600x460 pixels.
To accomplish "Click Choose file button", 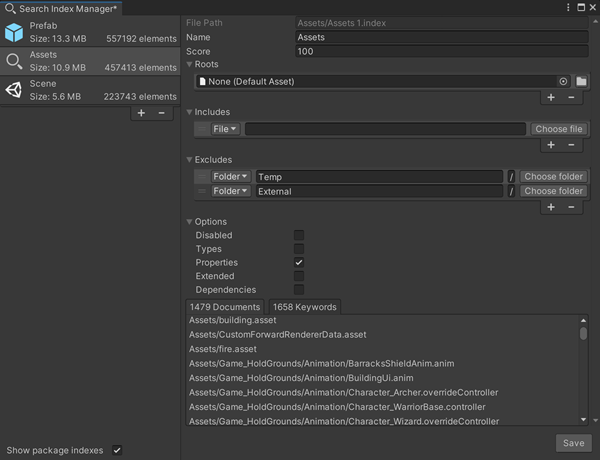I will coord(558,129).
